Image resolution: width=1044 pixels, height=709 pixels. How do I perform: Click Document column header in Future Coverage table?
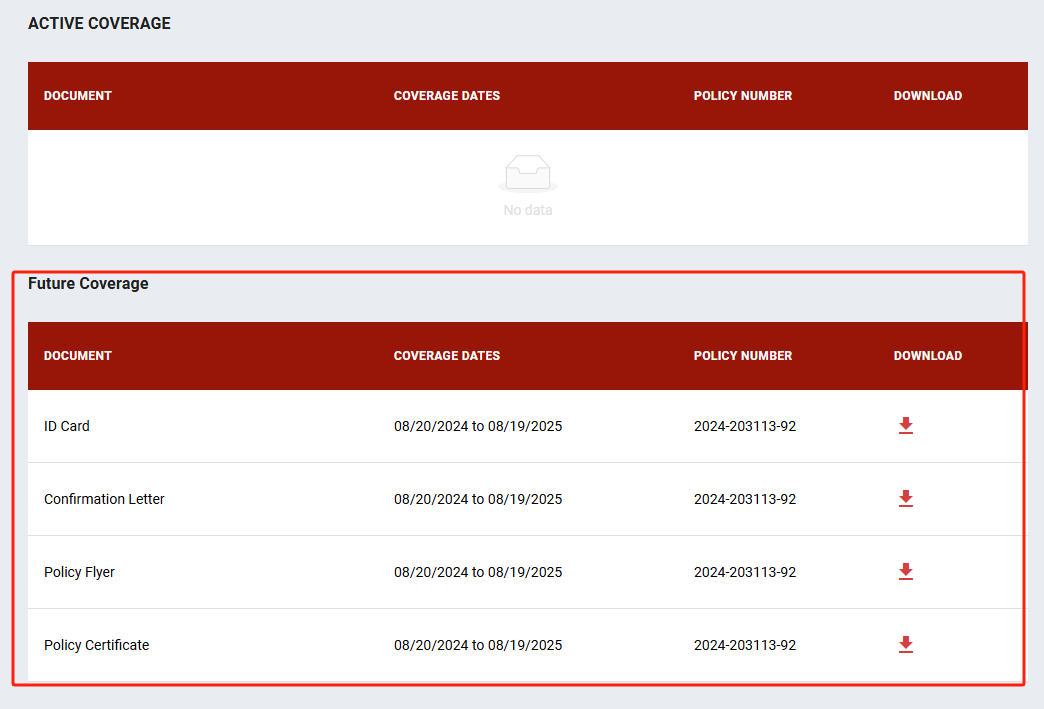(78, 356)
